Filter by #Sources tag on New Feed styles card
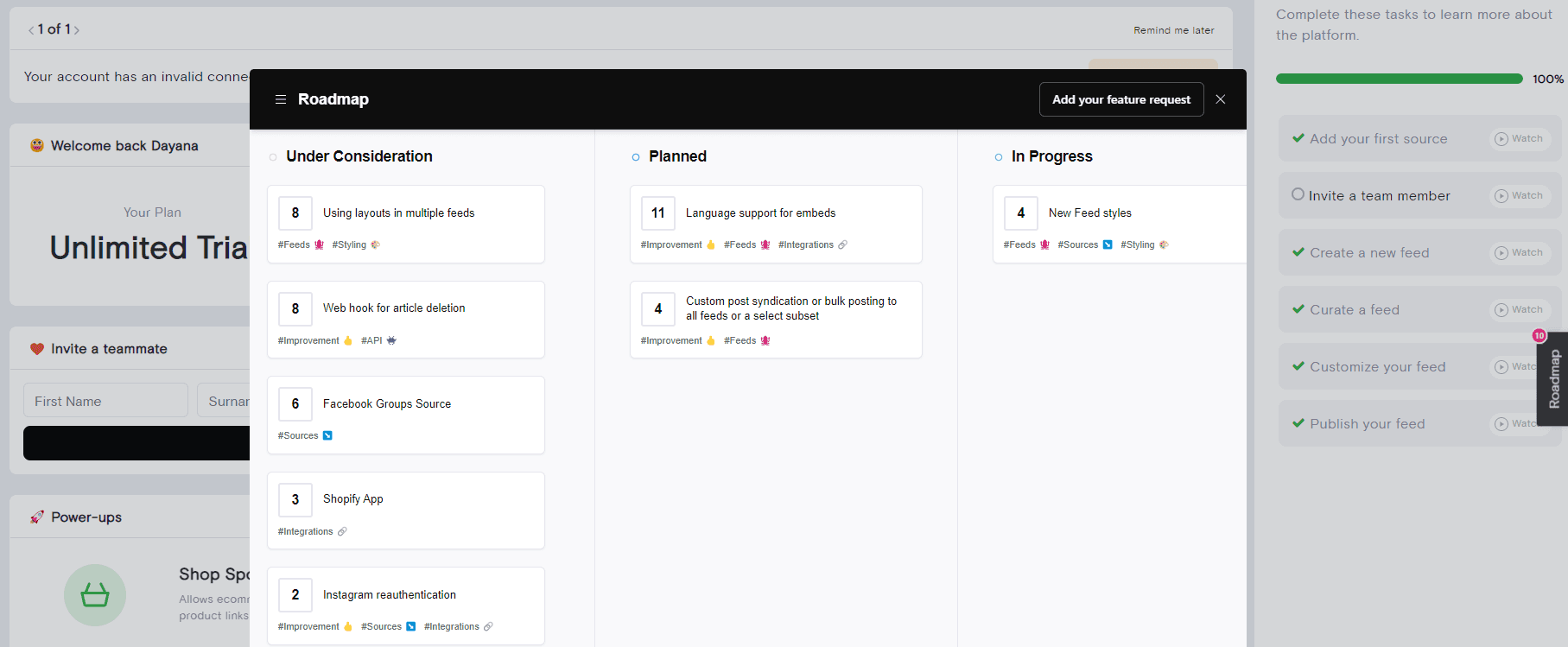The image size is (1568, 647). (x=1084, y=244)
